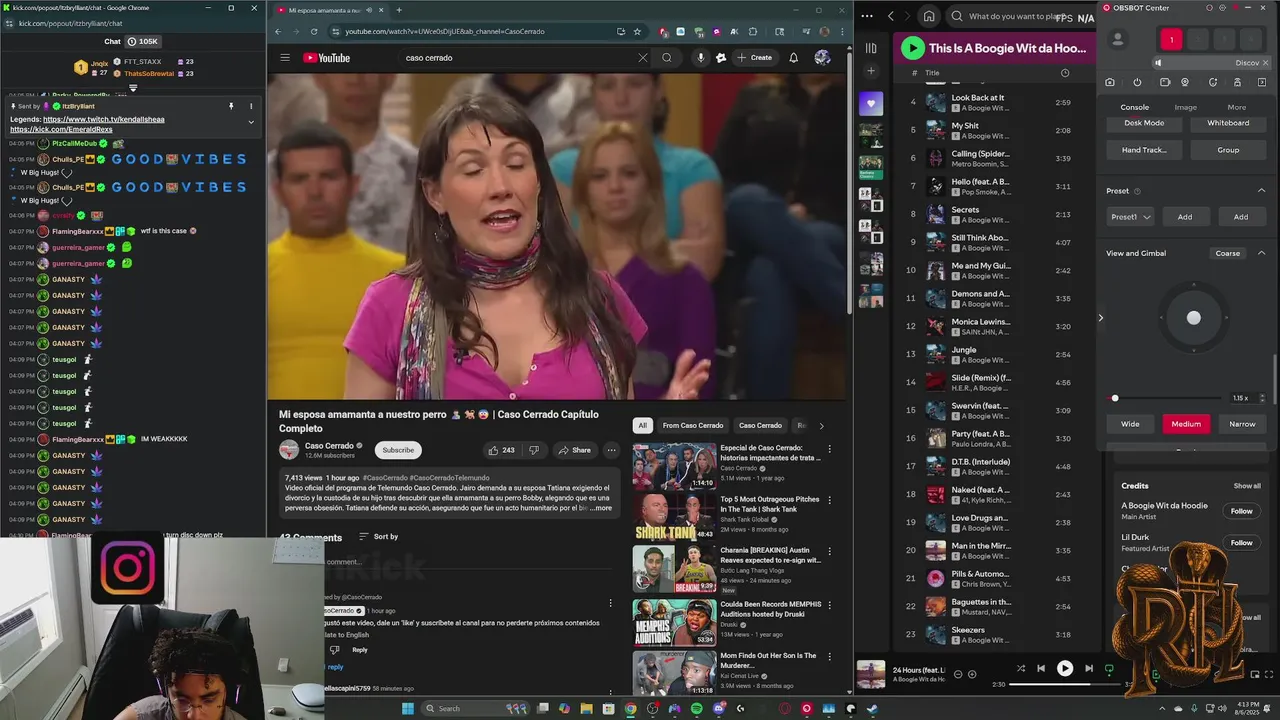
Task: Take snapshot in OBSBOT Center
Action: (x=1110, y=82)
